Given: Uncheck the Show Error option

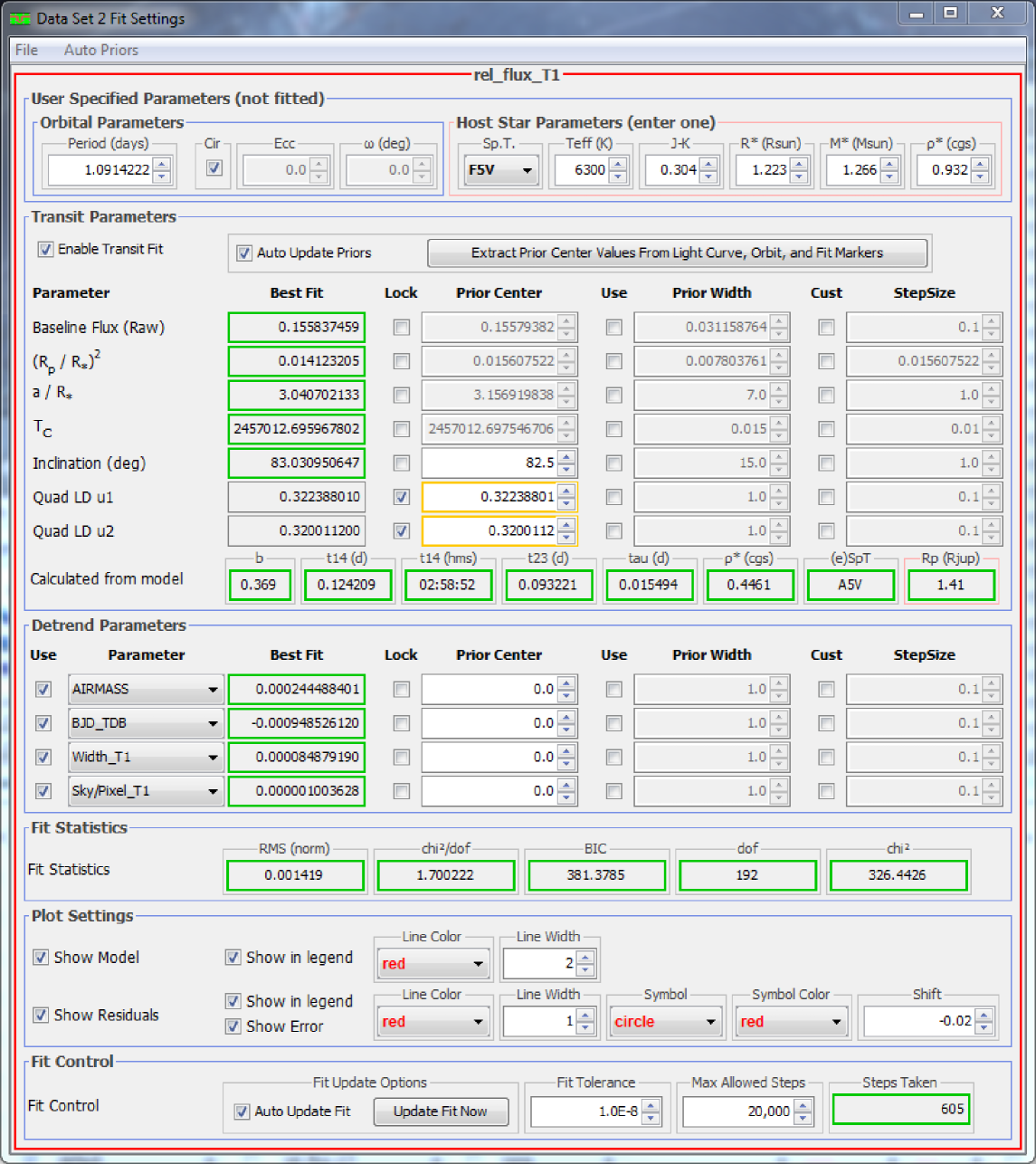Looking at the screenshot, I should [233, 1026].
